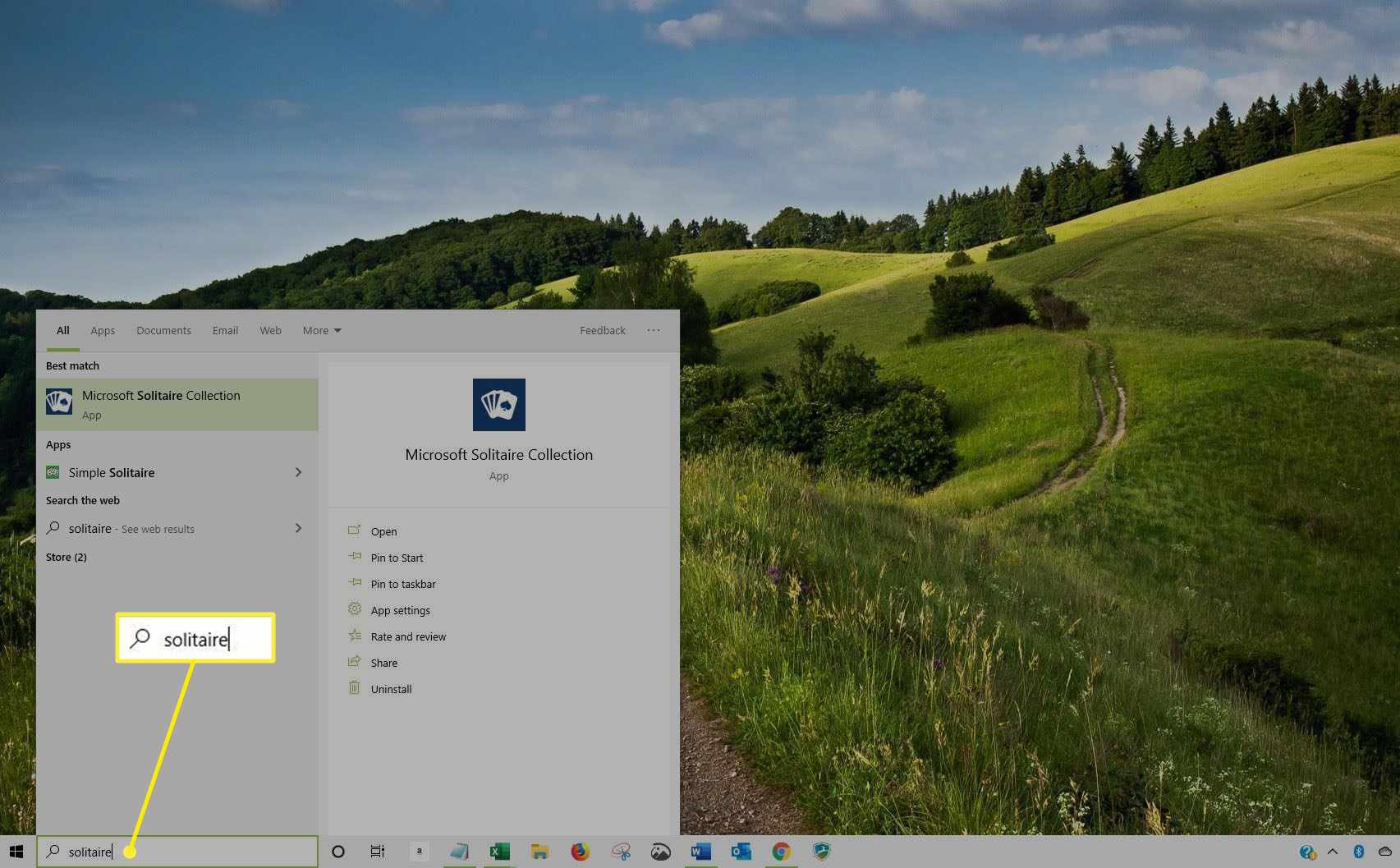Viewport: 1400px width, 868px height.
Task: Click the help question-mark tray icon
Action: (1308, 852)
